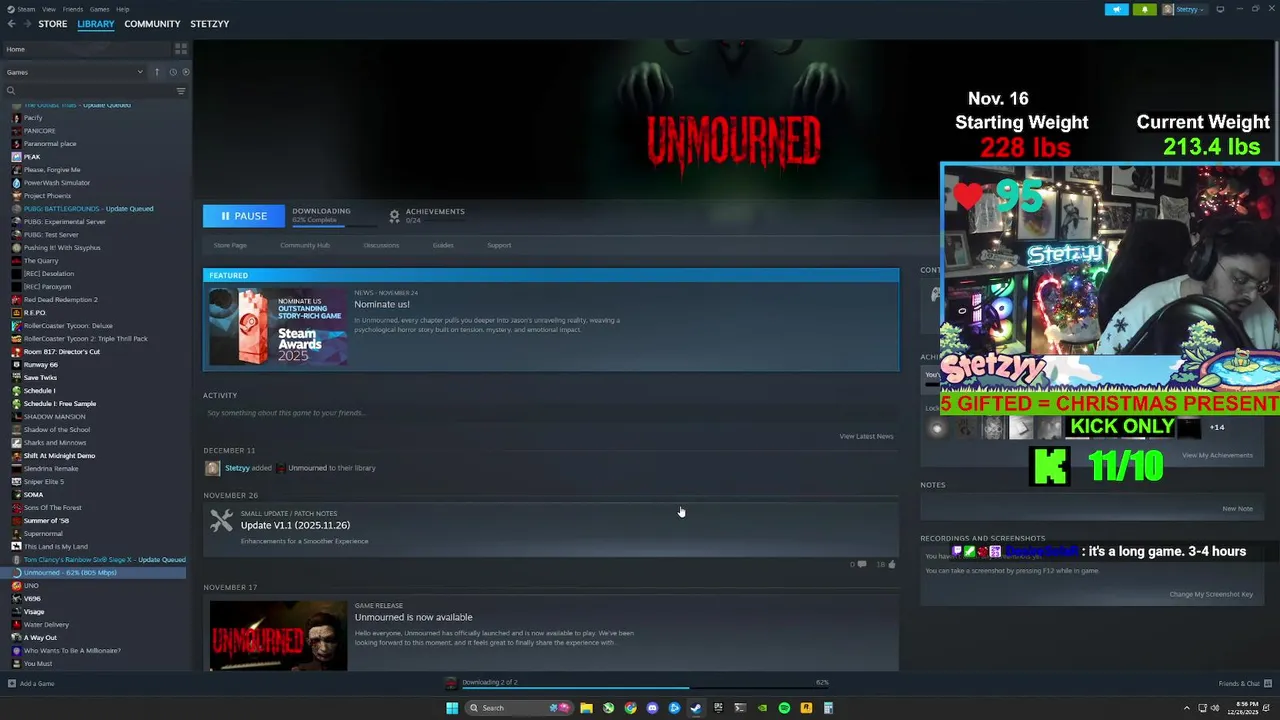This screenshot has height=720, width=1280.
Task: Open the Unmourned game release thumbnail
Action: [x=278, y=635]
